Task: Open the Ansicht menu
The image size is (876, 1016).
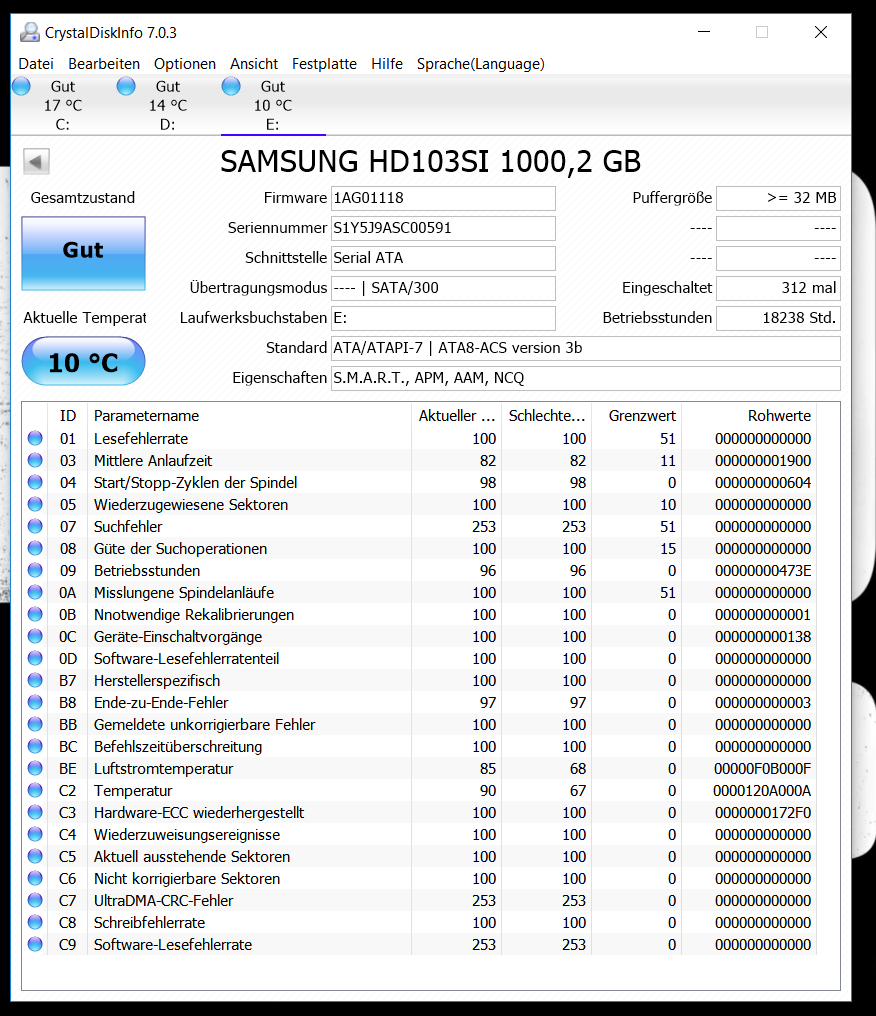Action: [254, 64]
